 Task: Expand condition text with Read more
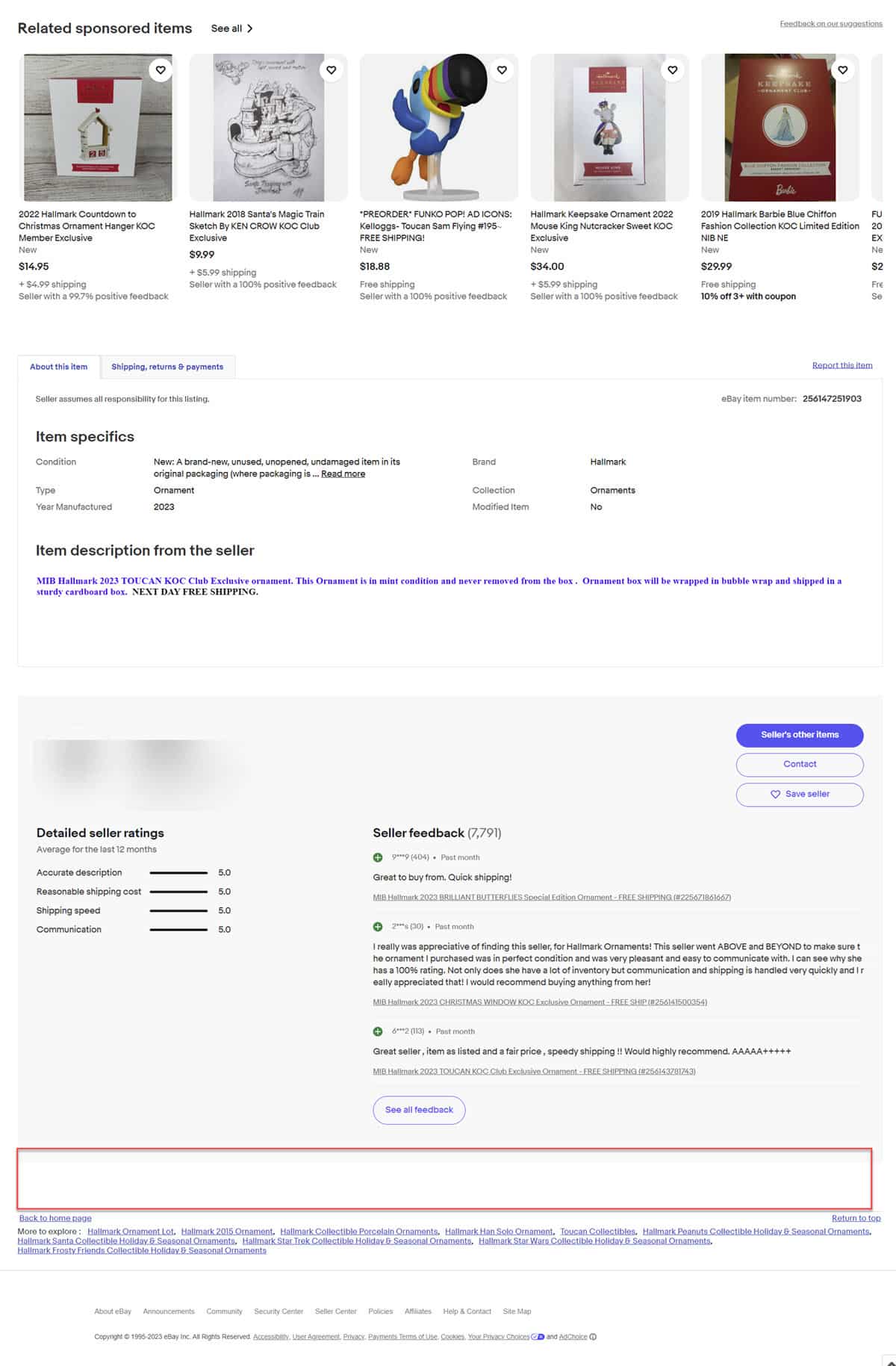click(x=343, y=474)
